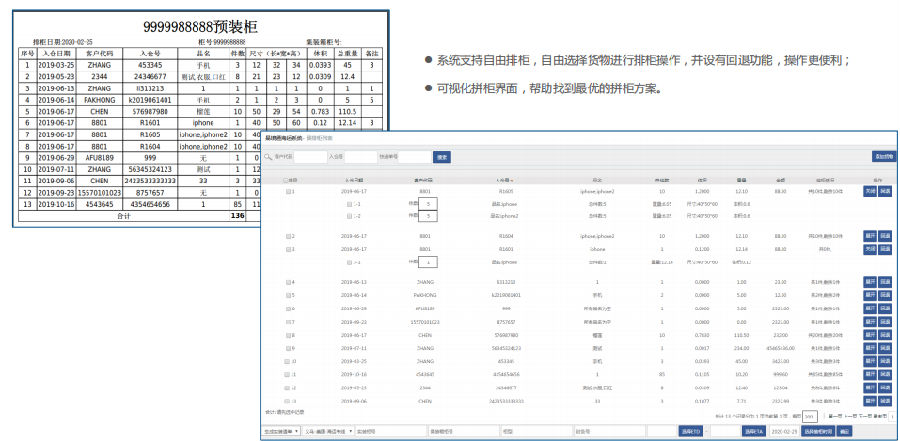
Task: Roll back row 8757657 with 回退
Action: (x=885, y=322)
